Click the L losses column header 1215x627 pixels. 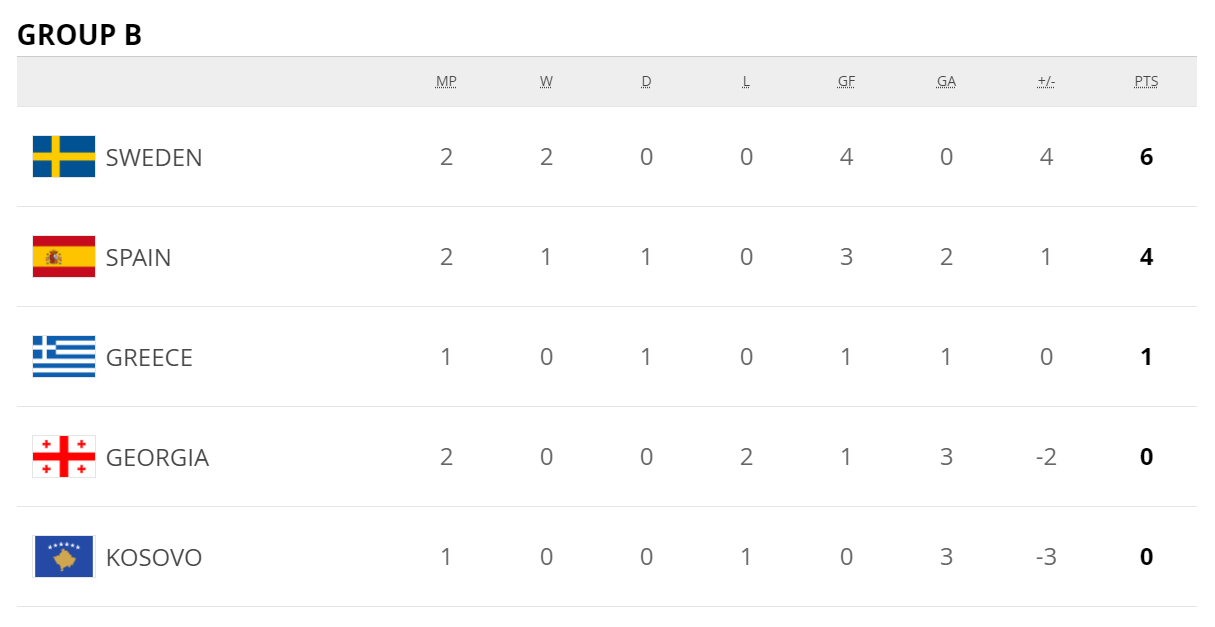pyautogui.click(x=746, y=82)
